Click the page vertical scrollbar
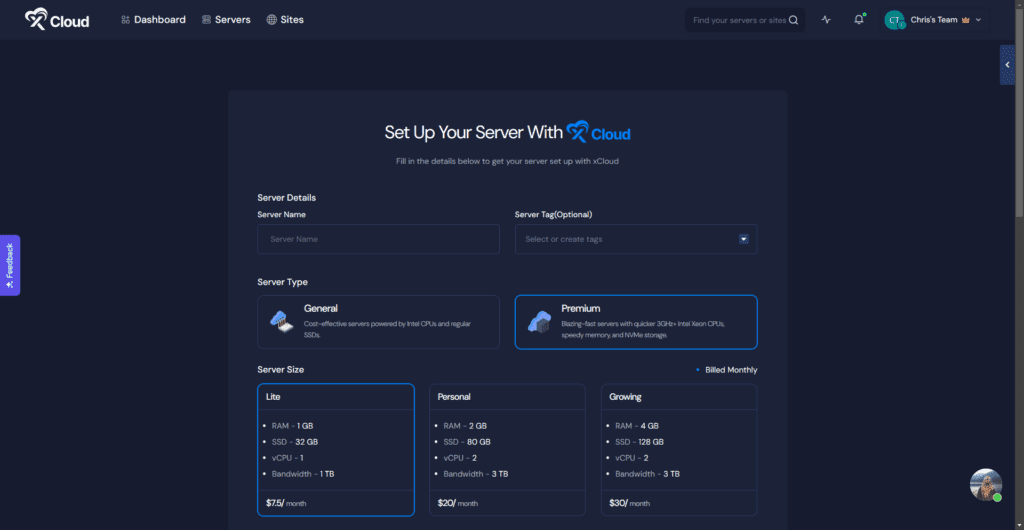The height and width of the screenshot is (530, 1024). (x=1018, y=120)
